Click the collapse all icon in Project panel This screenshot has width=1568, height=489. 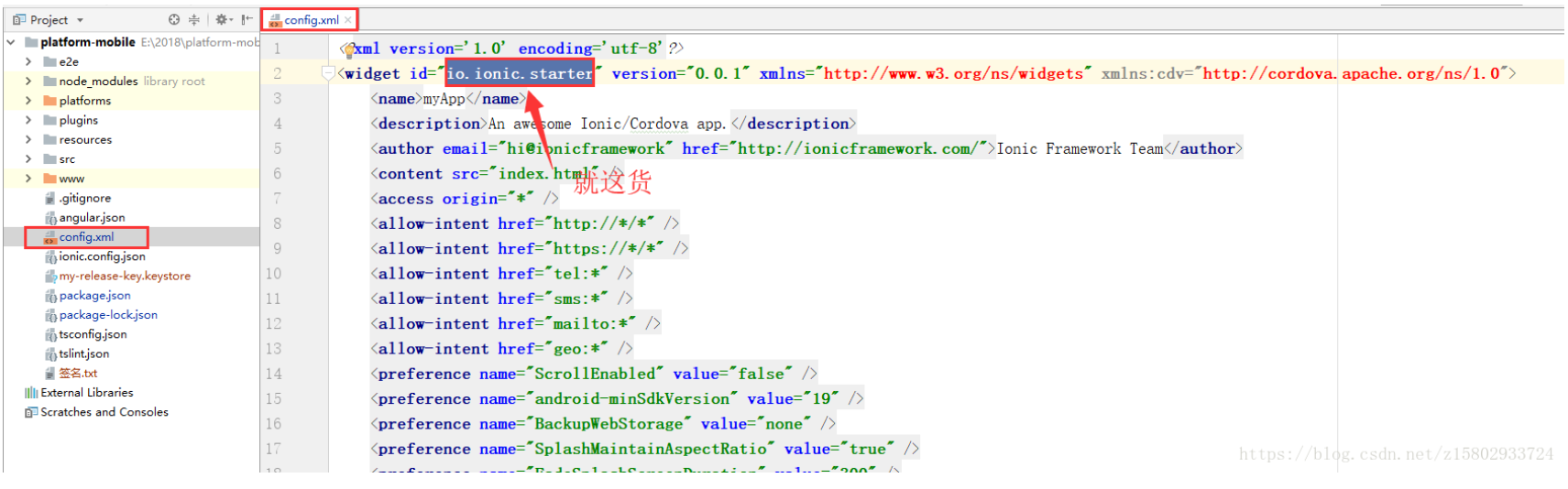194,19
